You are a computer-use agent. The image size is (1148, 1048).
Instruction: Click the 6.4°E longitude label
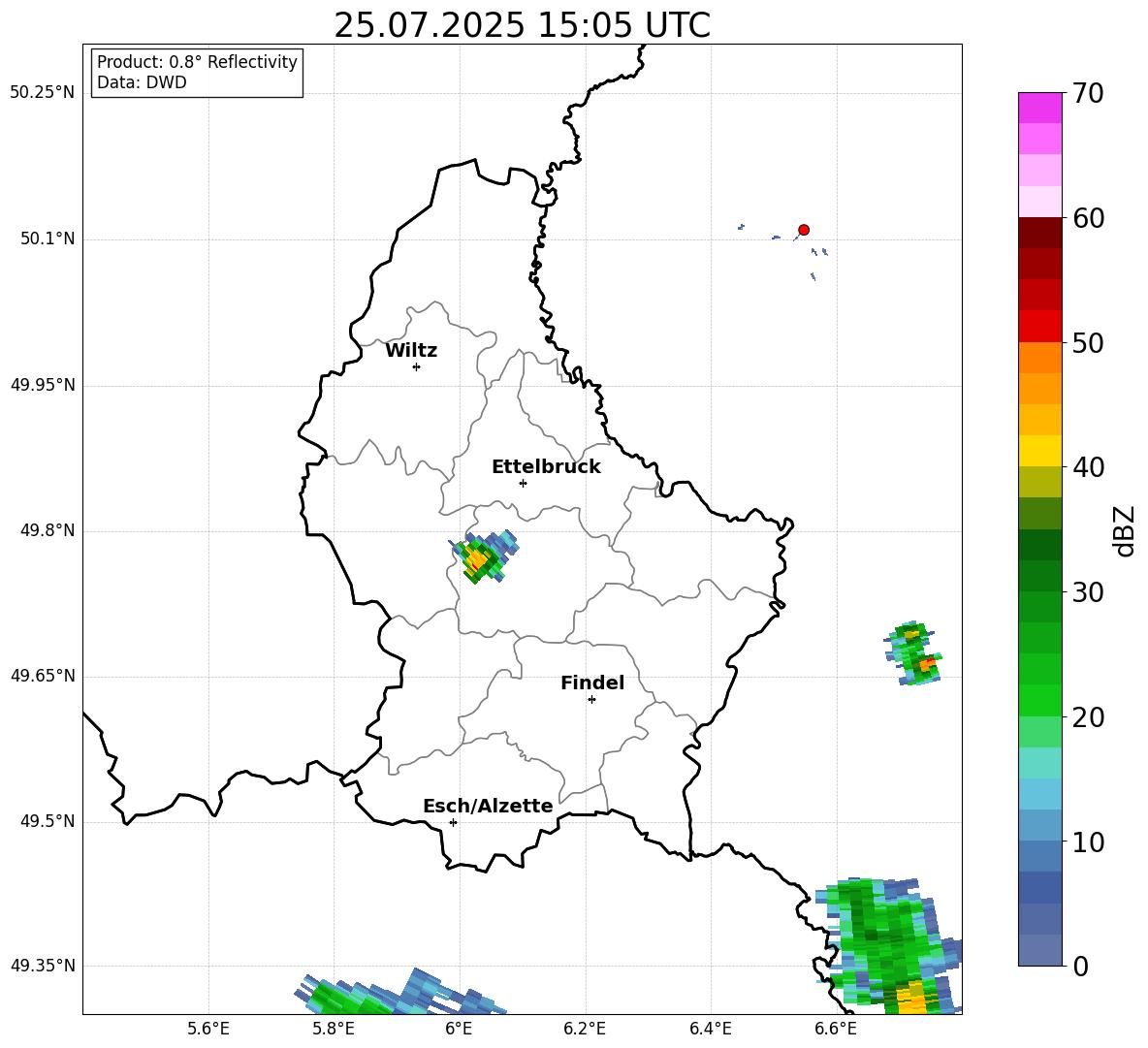point(710,1030)
